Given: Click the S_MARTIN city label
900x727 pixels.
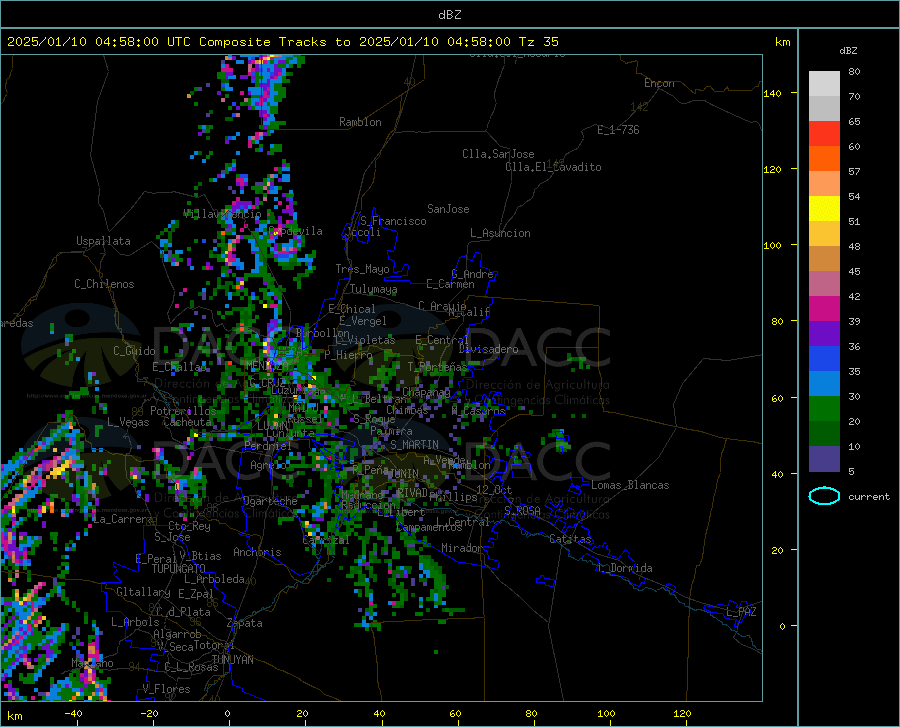Looking at the screenshot, I should point(414,445).
